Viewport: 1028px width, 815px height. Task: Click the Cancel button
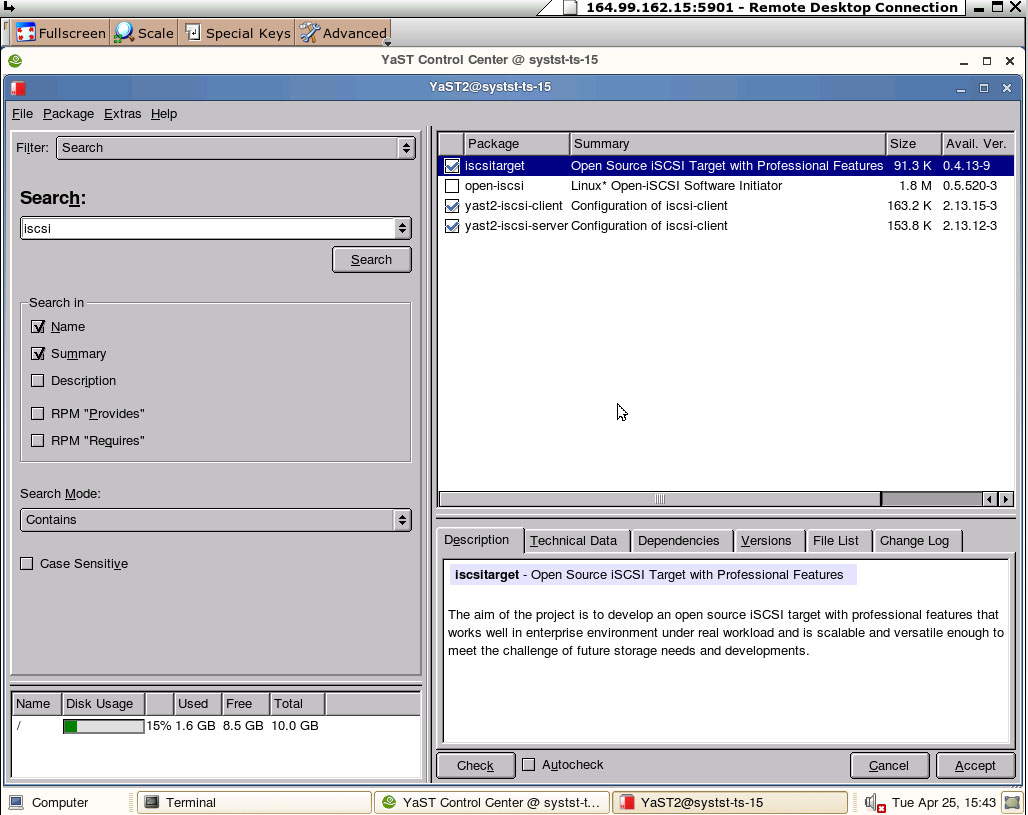click(889, 766)
